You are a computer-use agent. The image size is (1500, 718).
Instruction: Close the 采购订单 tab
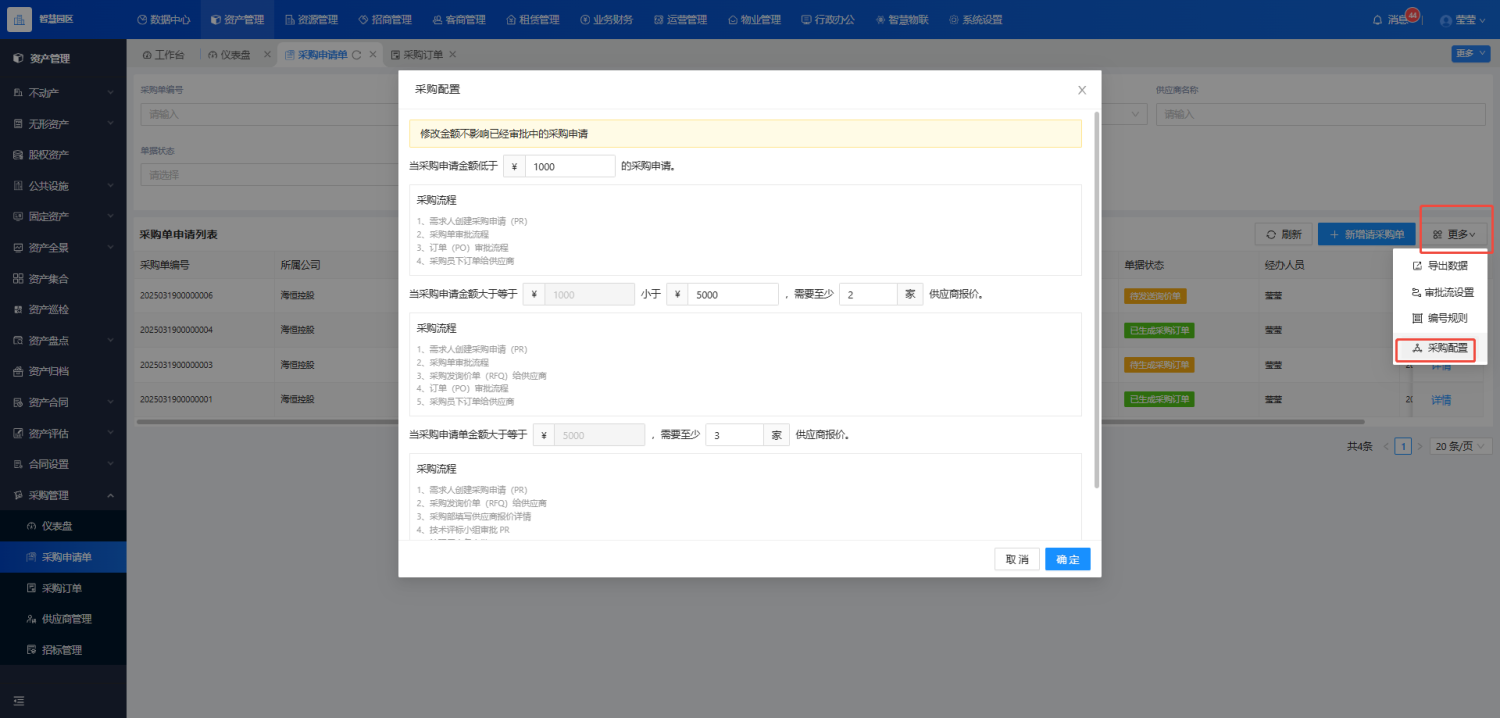pyautogui.click(x=452, y=55)
